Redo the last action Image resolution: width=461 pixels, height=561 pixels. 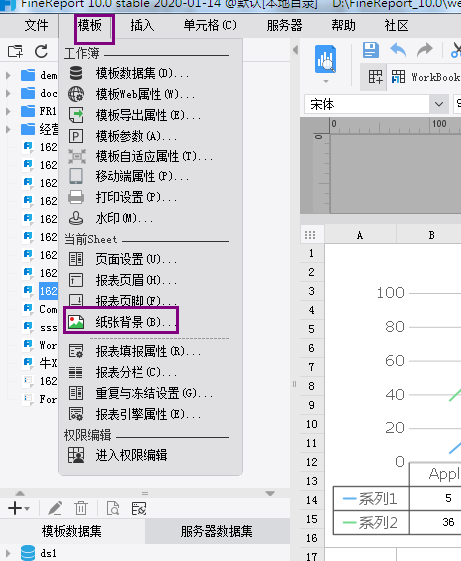tap(425, 50)
